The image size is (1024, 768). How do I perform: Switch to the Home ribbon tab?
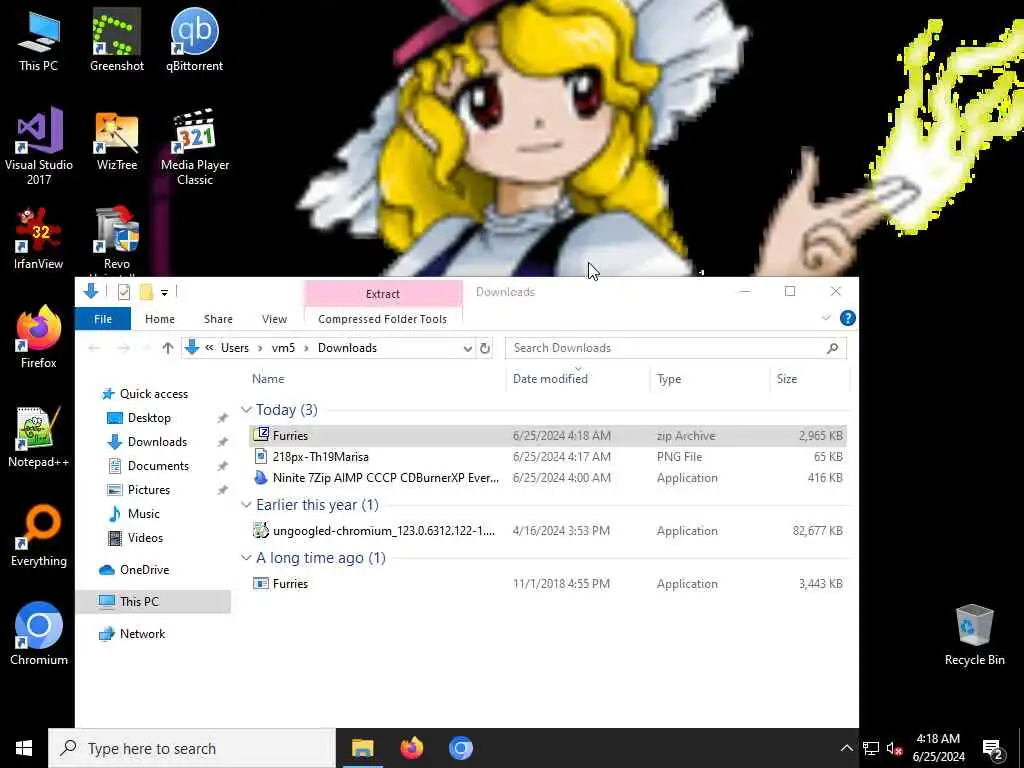[x=160, y=319]
